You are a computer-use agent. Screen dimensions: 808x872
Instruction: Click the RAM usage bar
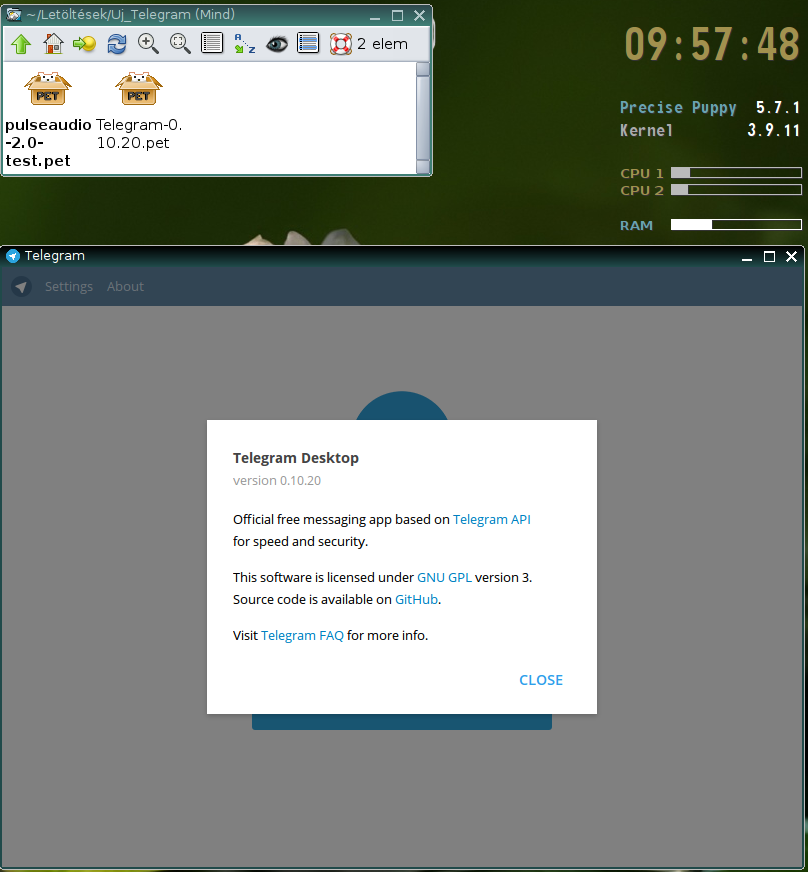(x=736, y=225)
